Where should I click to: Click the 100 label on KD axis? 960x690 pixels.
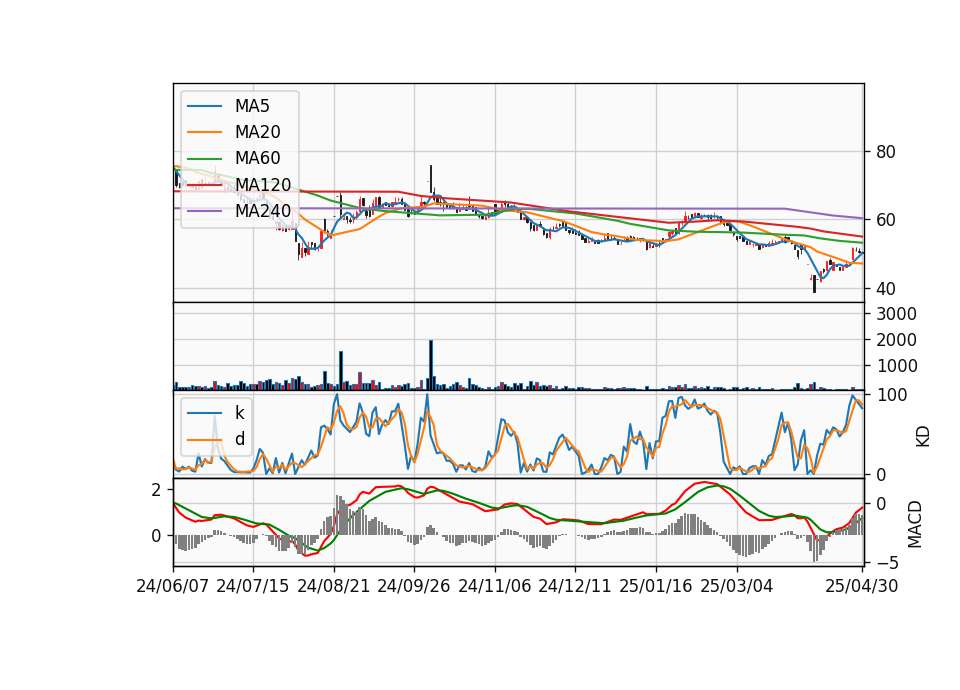tap(892, 395)
